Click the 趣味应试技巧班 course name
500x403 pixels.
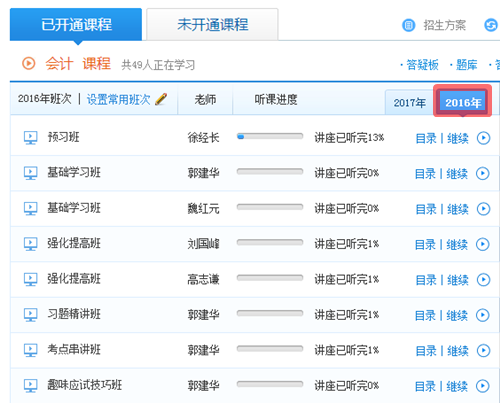(84, 385)
